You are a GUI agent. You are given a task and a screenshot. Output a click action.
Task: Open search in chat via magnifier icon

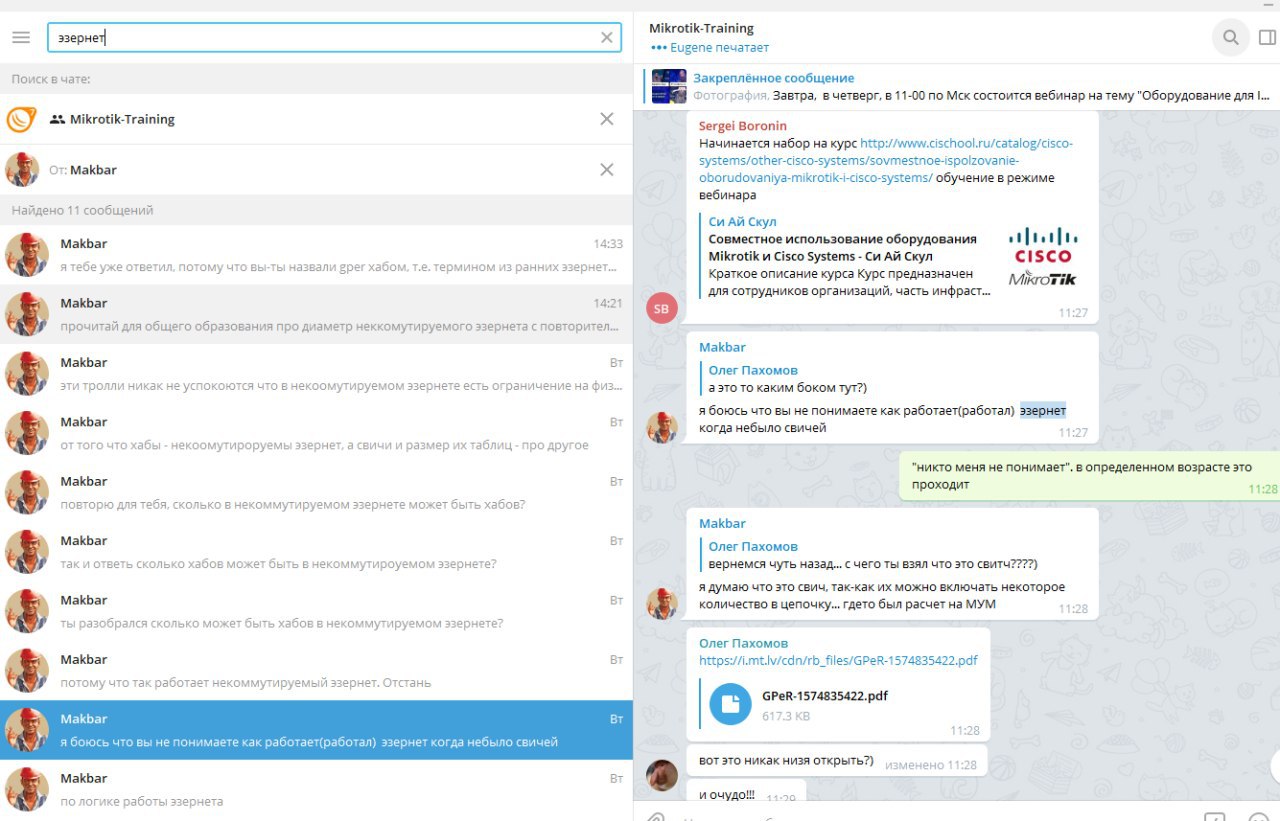point(1231,38)
